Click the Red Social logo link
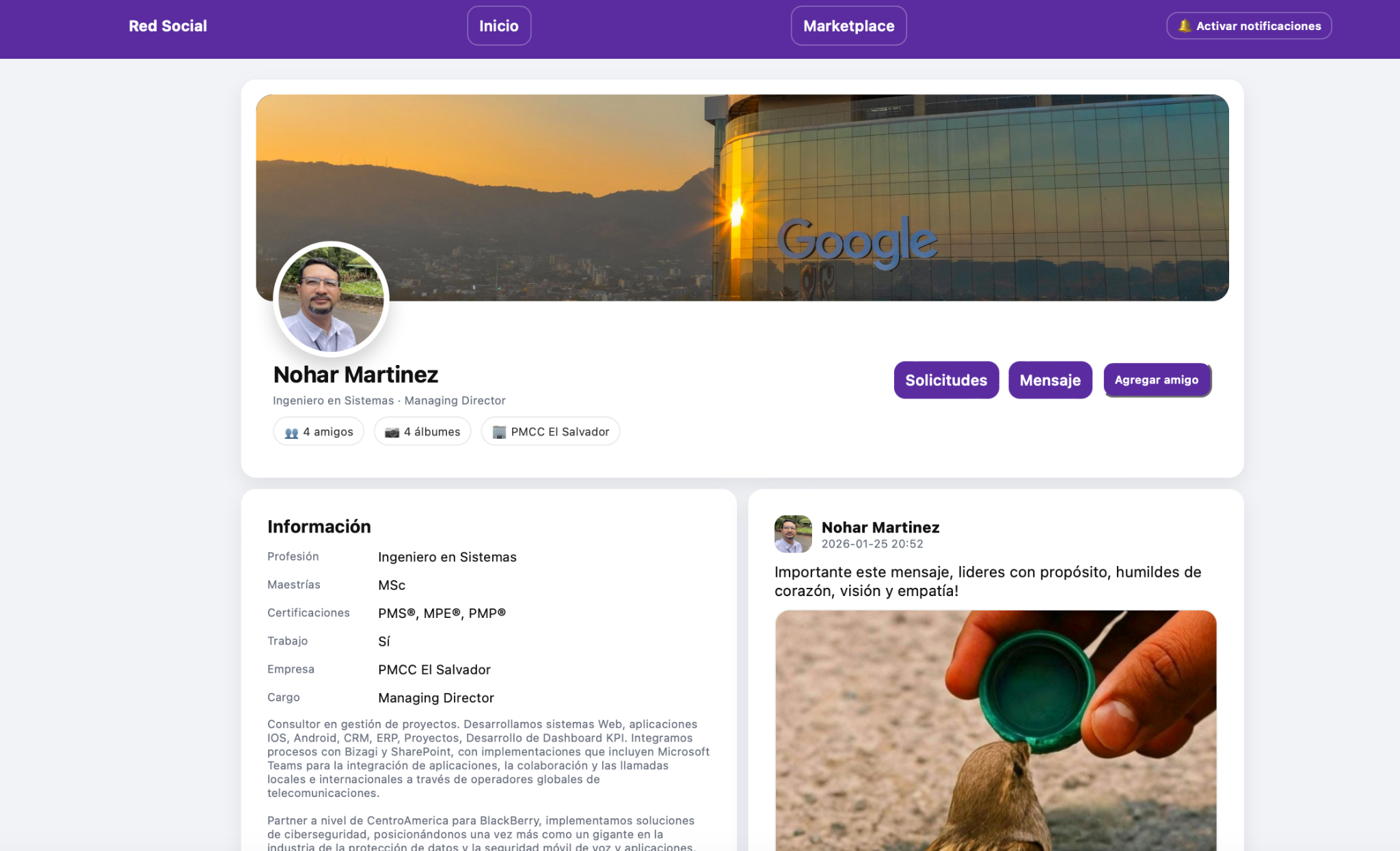Screen dimensions: 1400x851 167,26
